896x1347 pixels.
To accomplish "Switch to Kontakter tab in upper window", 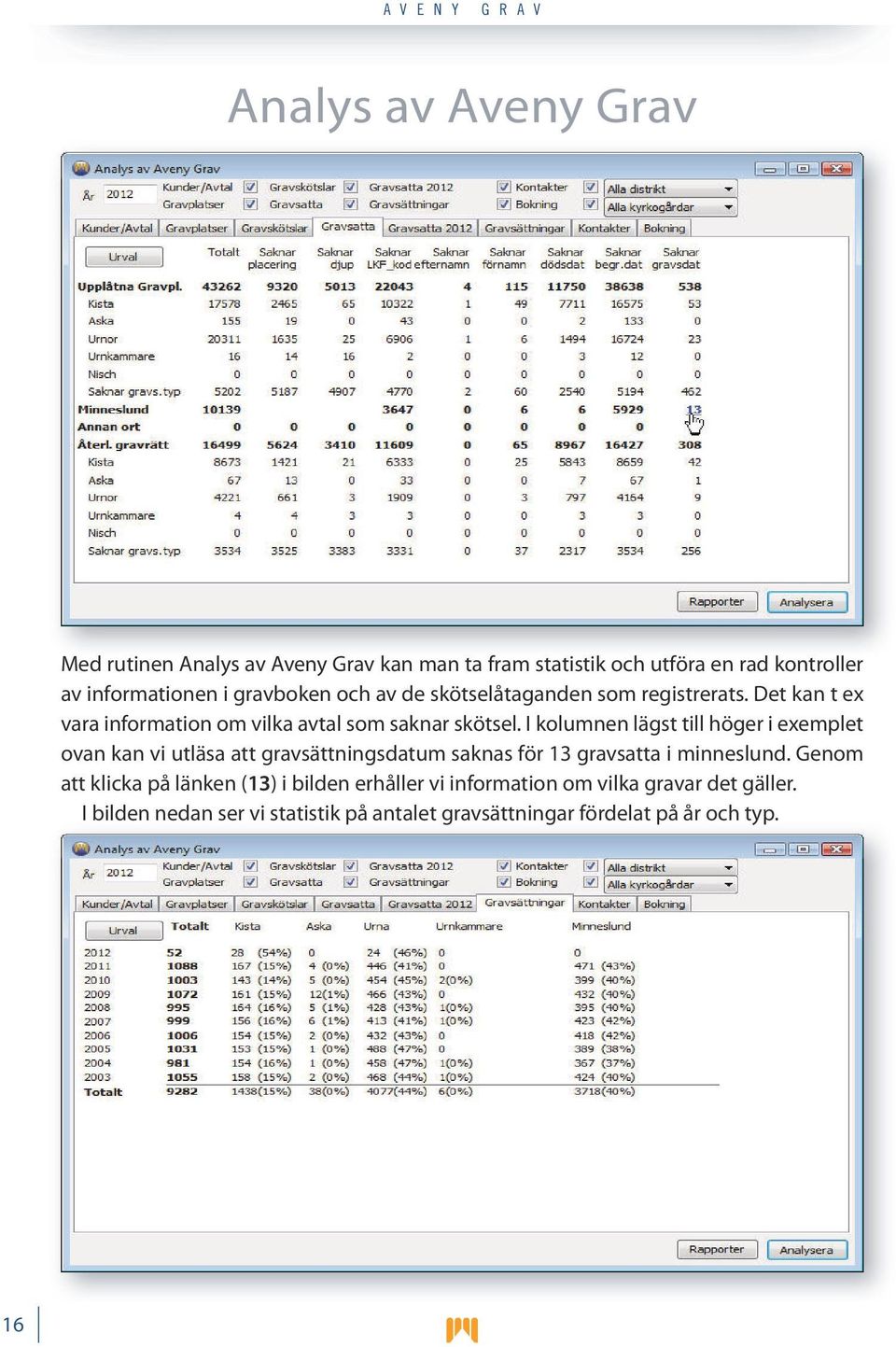I will [604, 229].
